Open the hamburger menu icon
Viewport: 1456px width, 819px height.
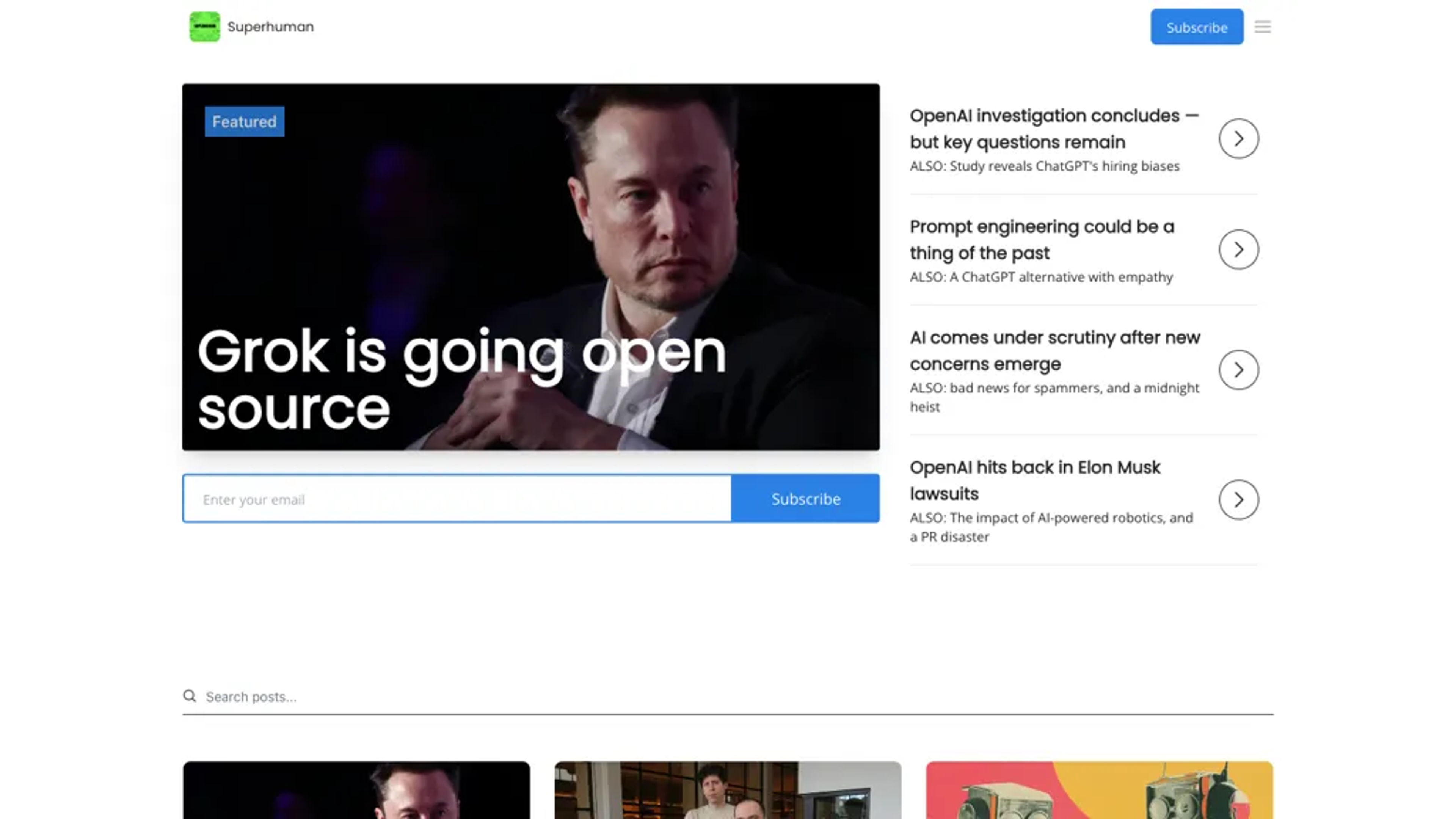1262,27
